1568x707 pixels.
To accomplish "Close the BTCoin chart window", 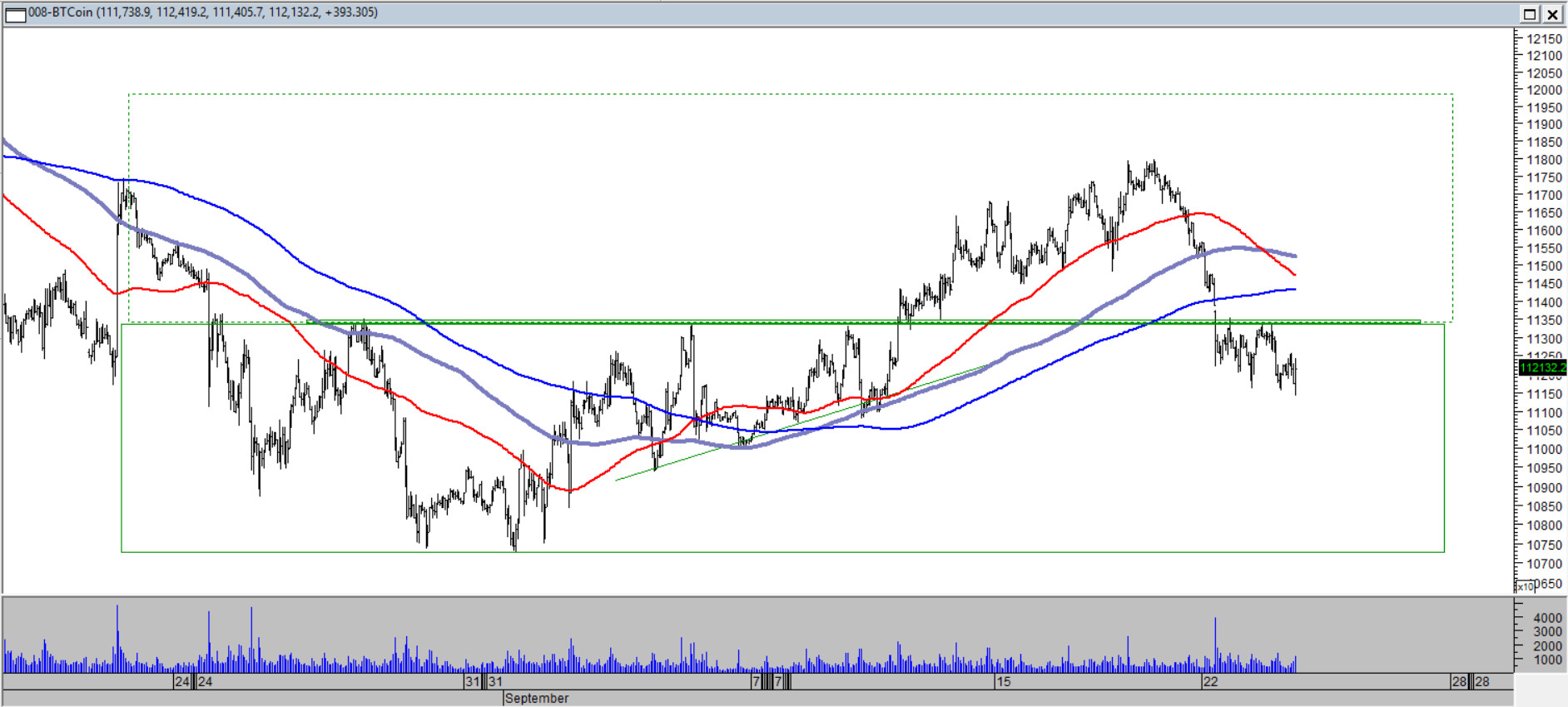I will [x=1553, y=14].
